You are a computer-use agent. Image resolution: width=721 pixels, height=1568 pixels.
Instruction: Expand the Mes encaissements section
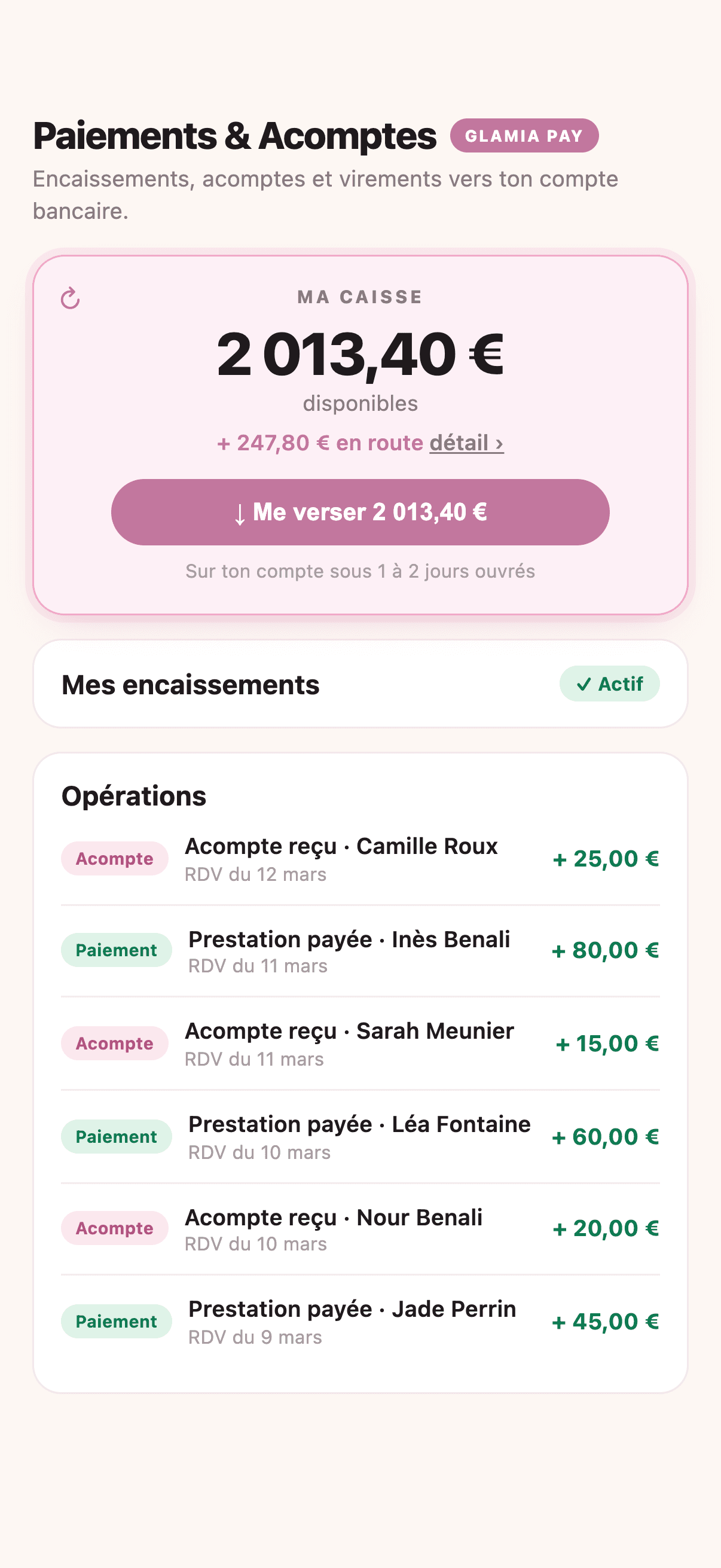360,684
